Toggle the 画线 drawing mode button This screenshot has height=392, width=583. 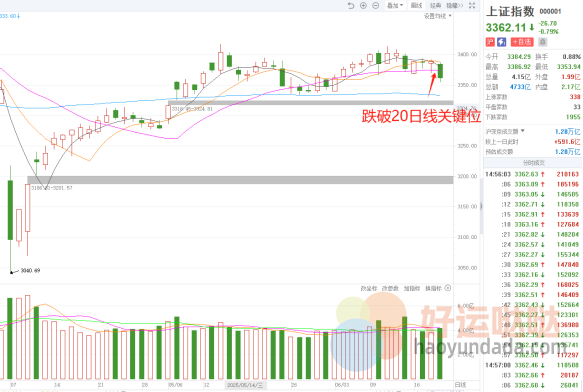click(x=416, y=6)
